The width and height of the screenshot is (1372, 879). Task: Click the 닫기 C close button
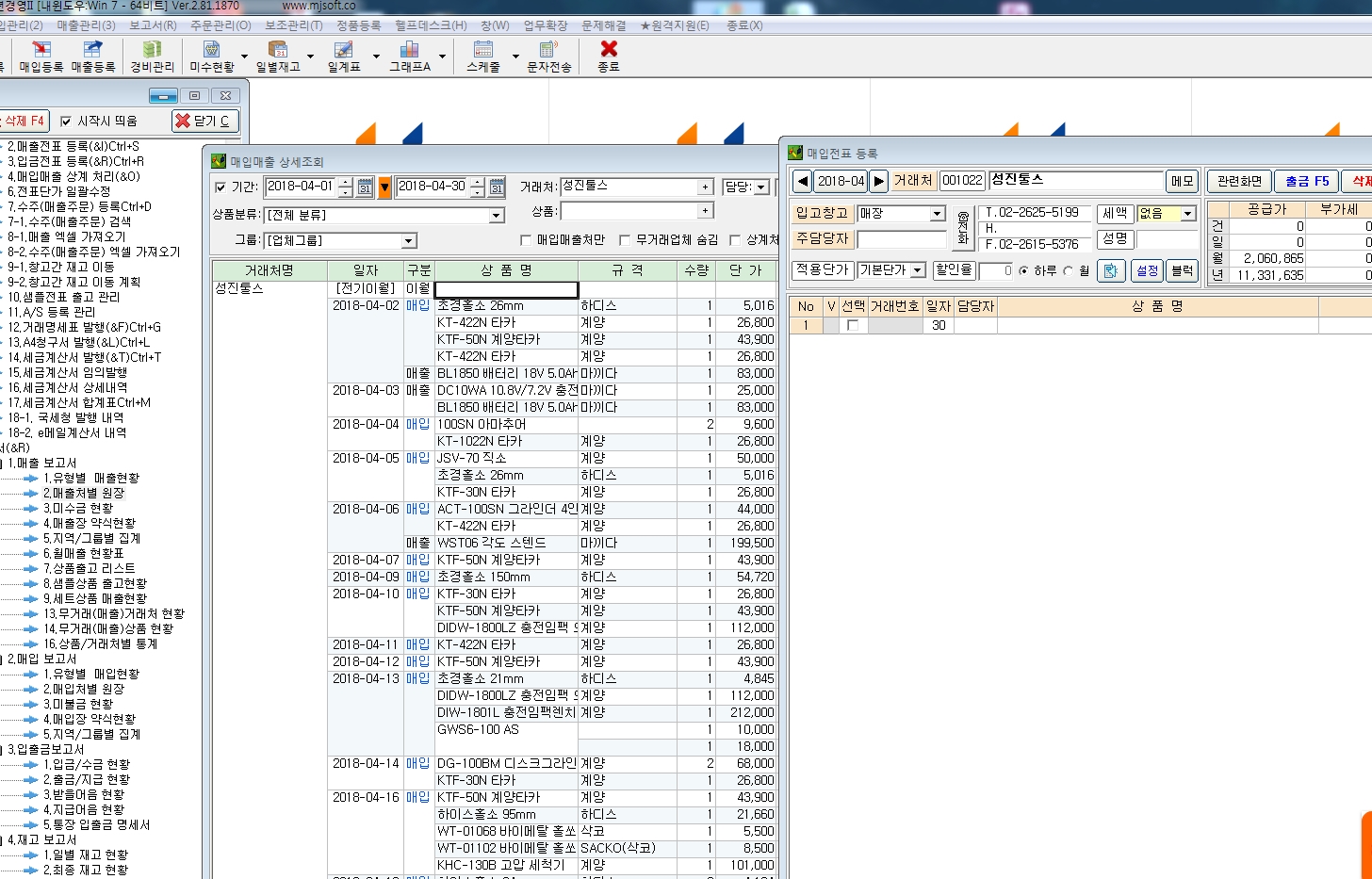click(205, 121)
